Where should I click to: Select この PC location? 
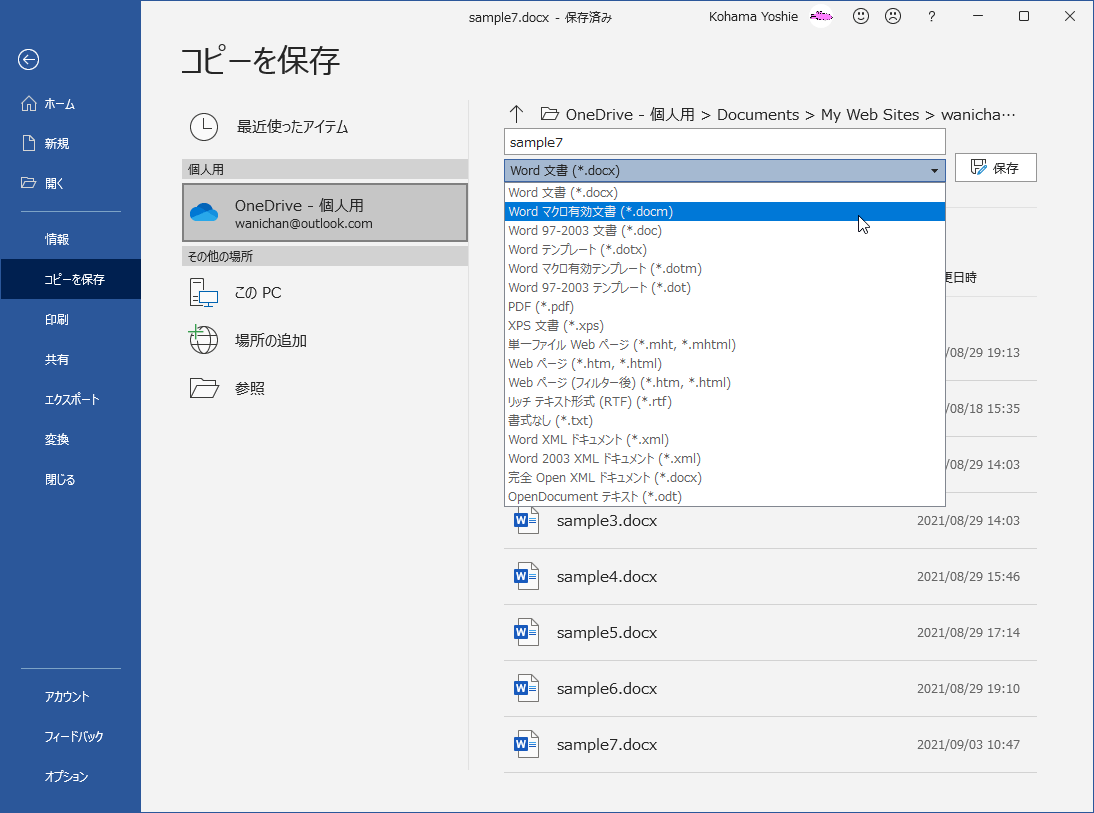click(x=324, y=292)
